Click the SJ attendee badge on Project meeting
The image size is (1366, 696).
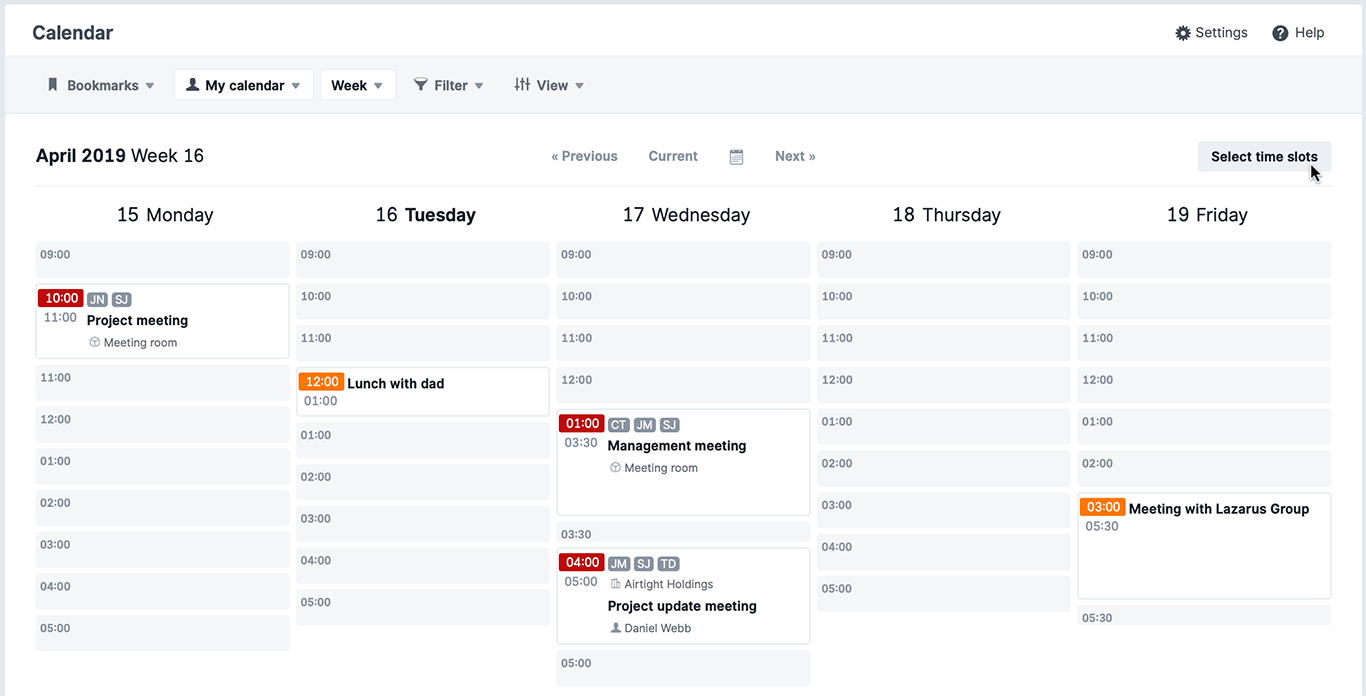121,299
